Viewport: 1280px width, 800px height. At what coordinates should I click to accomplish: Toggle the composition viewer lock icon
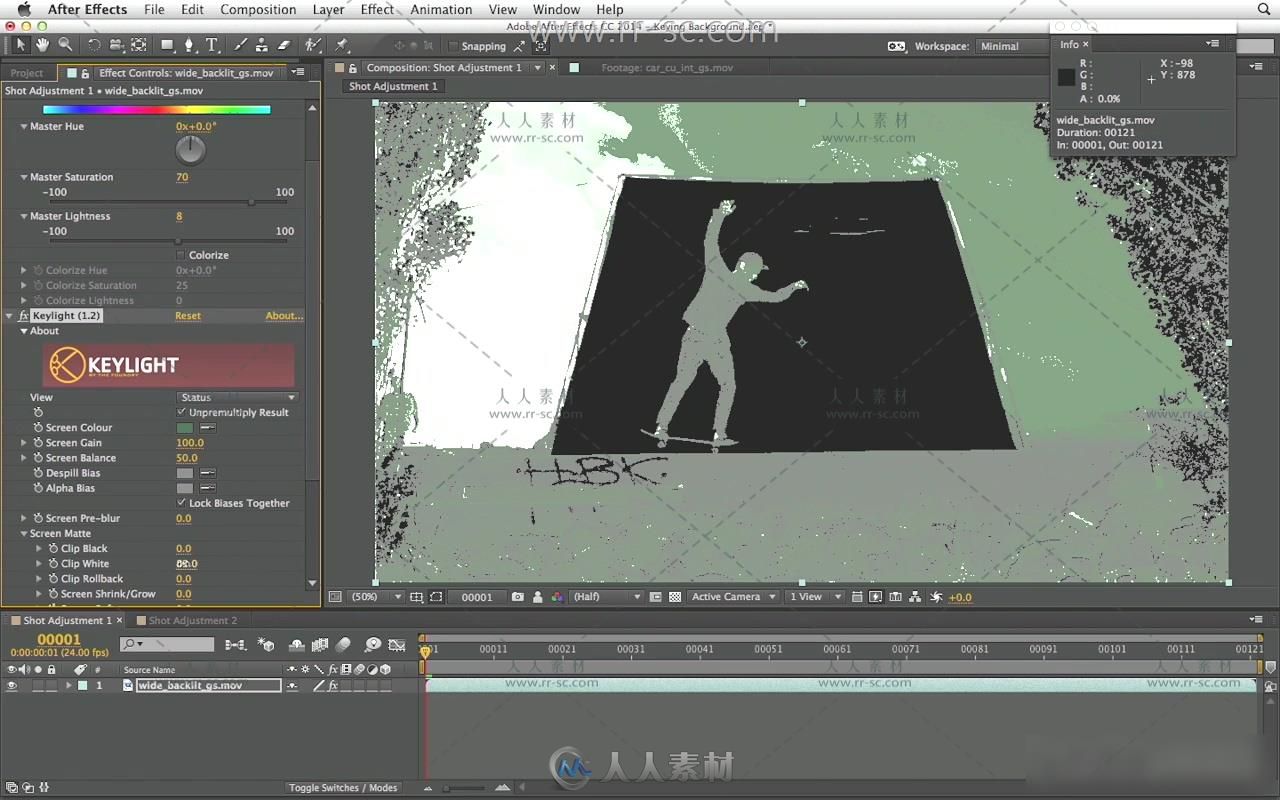click(x=353, y=68)
